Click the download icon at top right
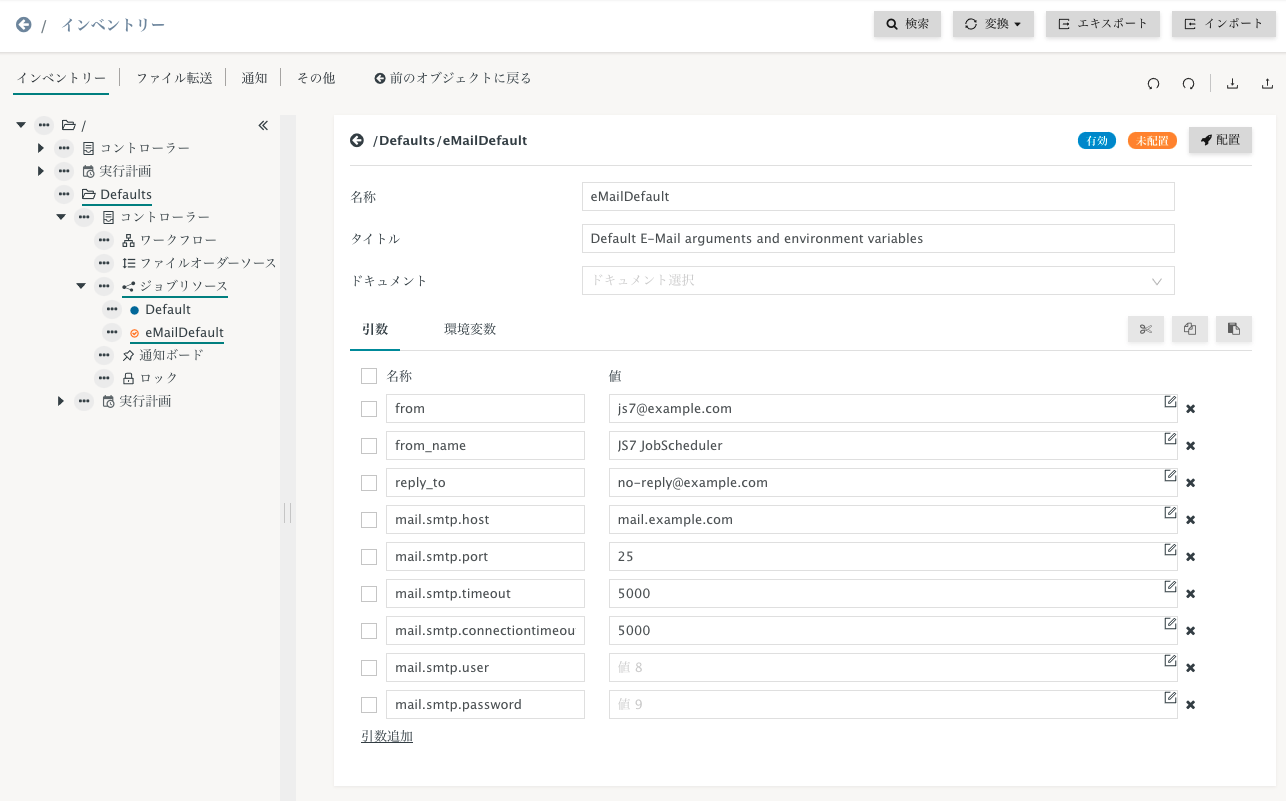Screen dimensions: 1286x801 [x=1231, y=84]
